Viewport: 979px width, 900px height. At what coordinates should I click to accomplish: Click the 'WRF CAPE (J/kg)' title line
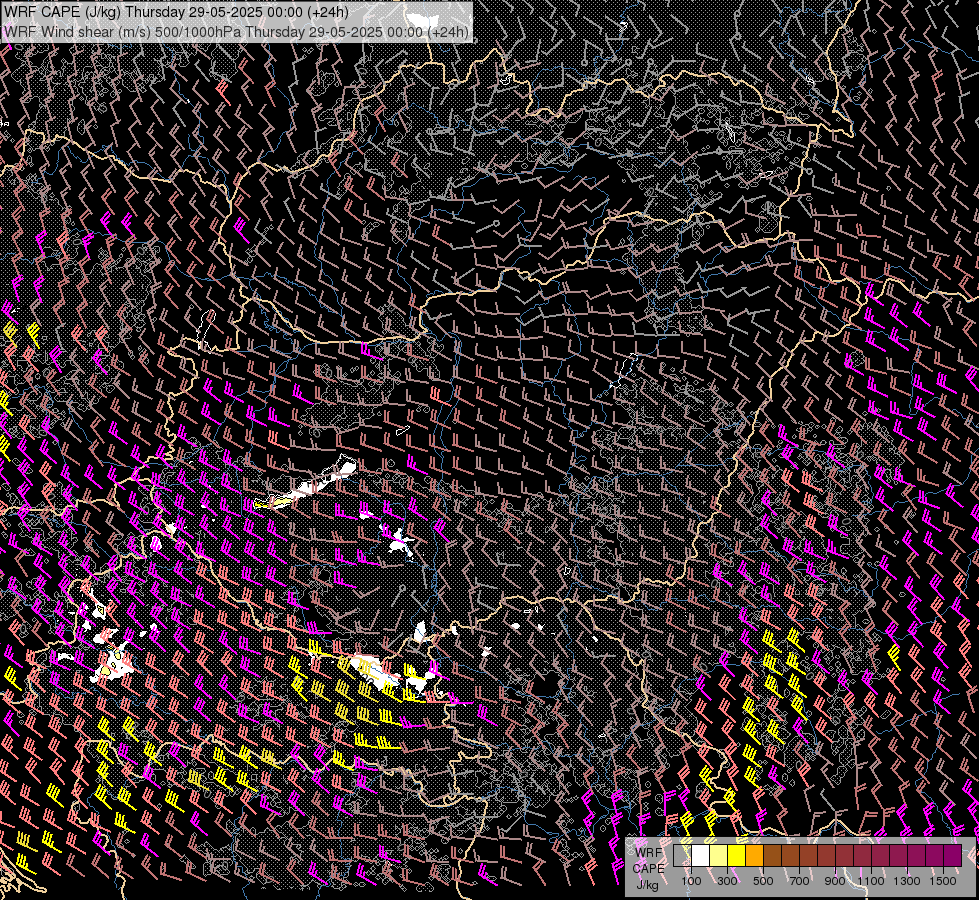176,12
